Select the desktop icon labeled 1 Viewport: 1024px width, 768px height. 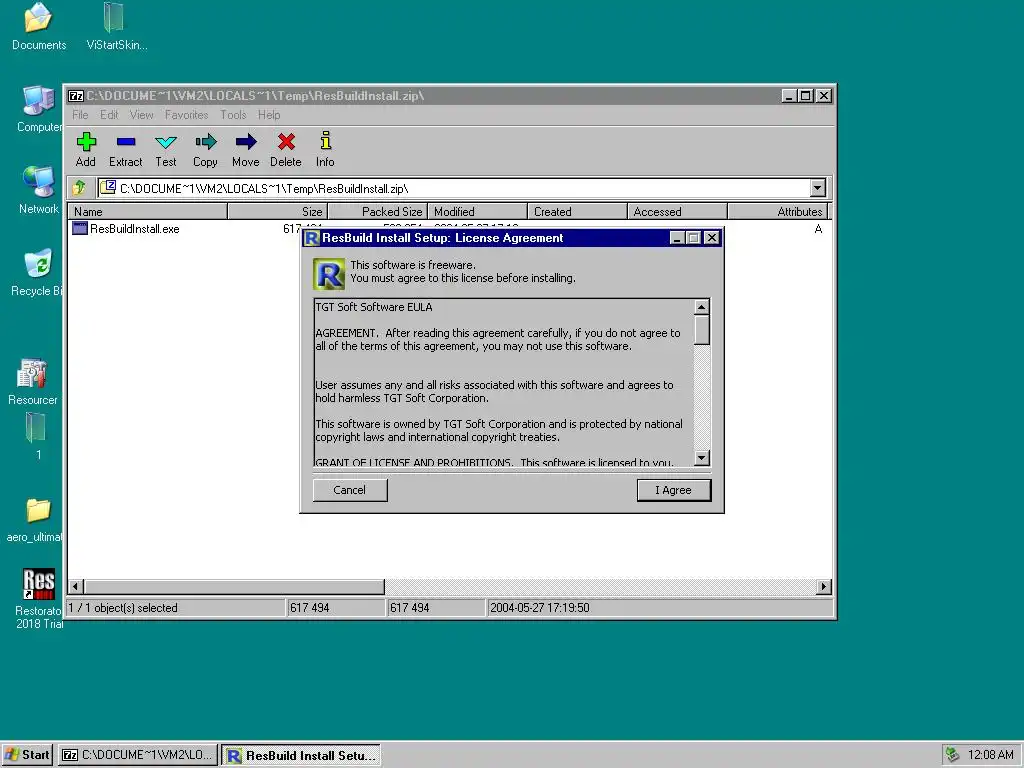[x=36, y=428]
